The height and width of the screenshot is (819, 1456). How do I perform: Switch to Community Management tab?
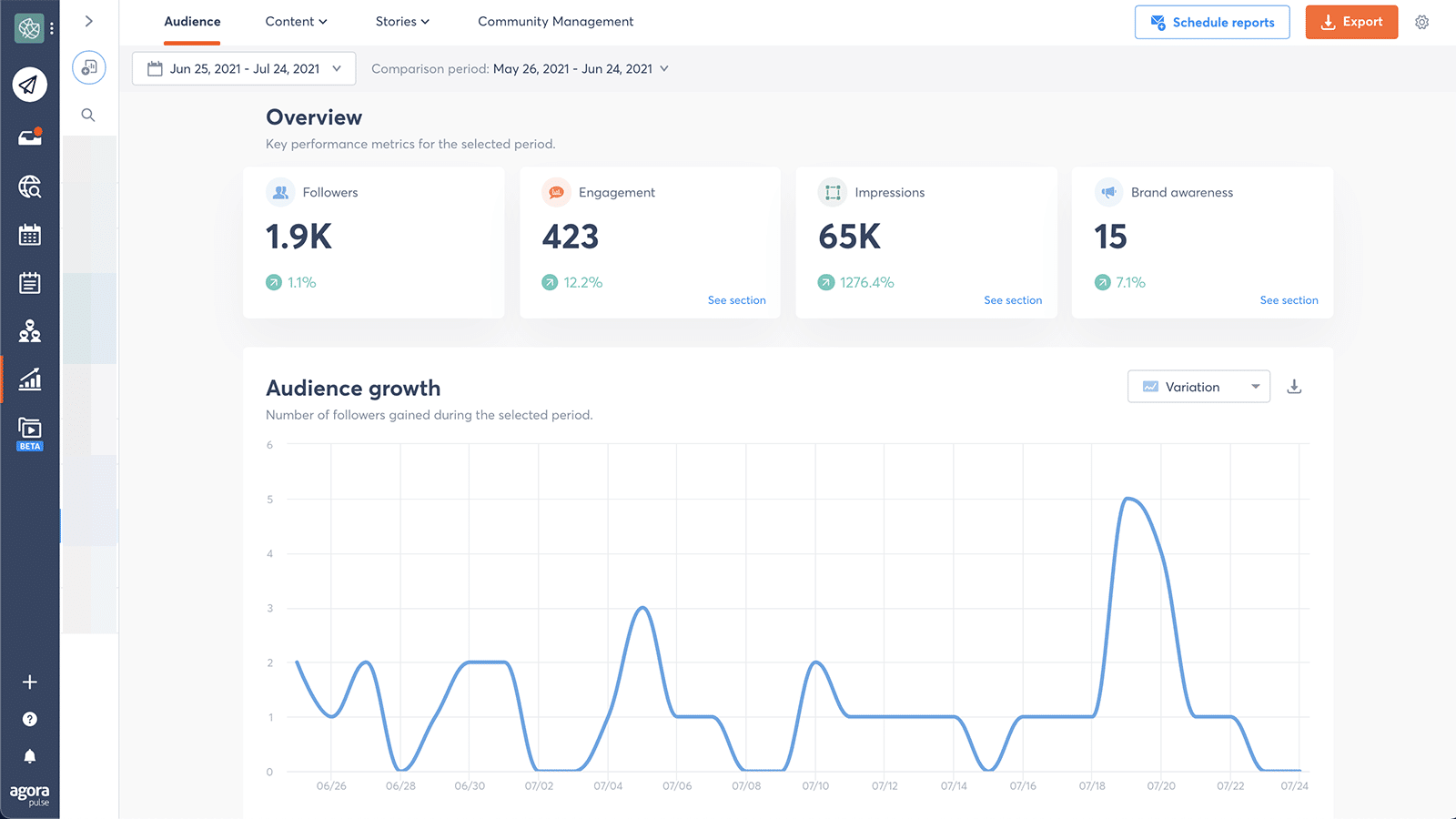point(555,22)
